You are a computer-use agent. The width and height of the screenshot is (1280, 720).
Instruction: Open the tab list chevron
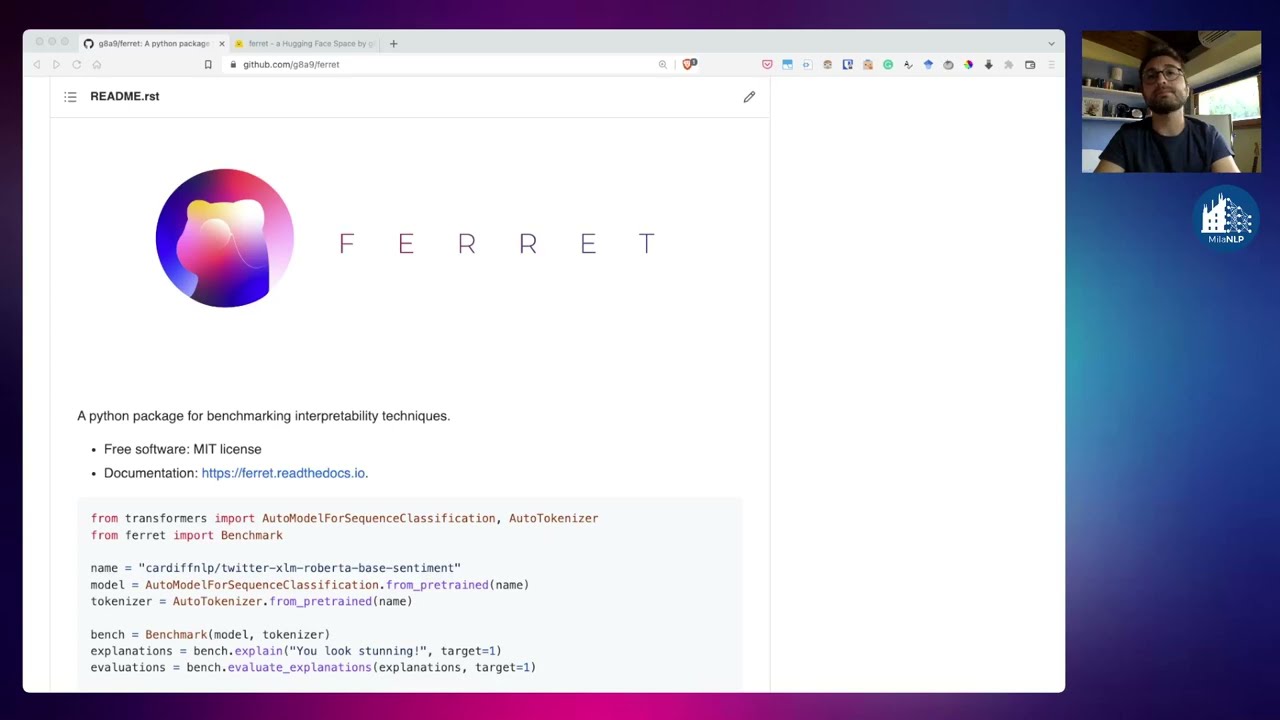(1050, 43)
